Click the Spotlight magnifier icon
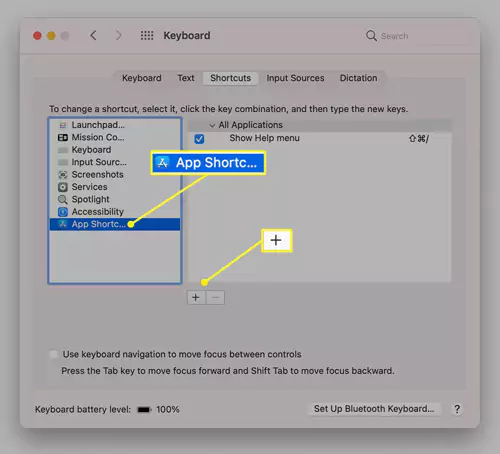500x454 pixels. [x=63, y=200]
